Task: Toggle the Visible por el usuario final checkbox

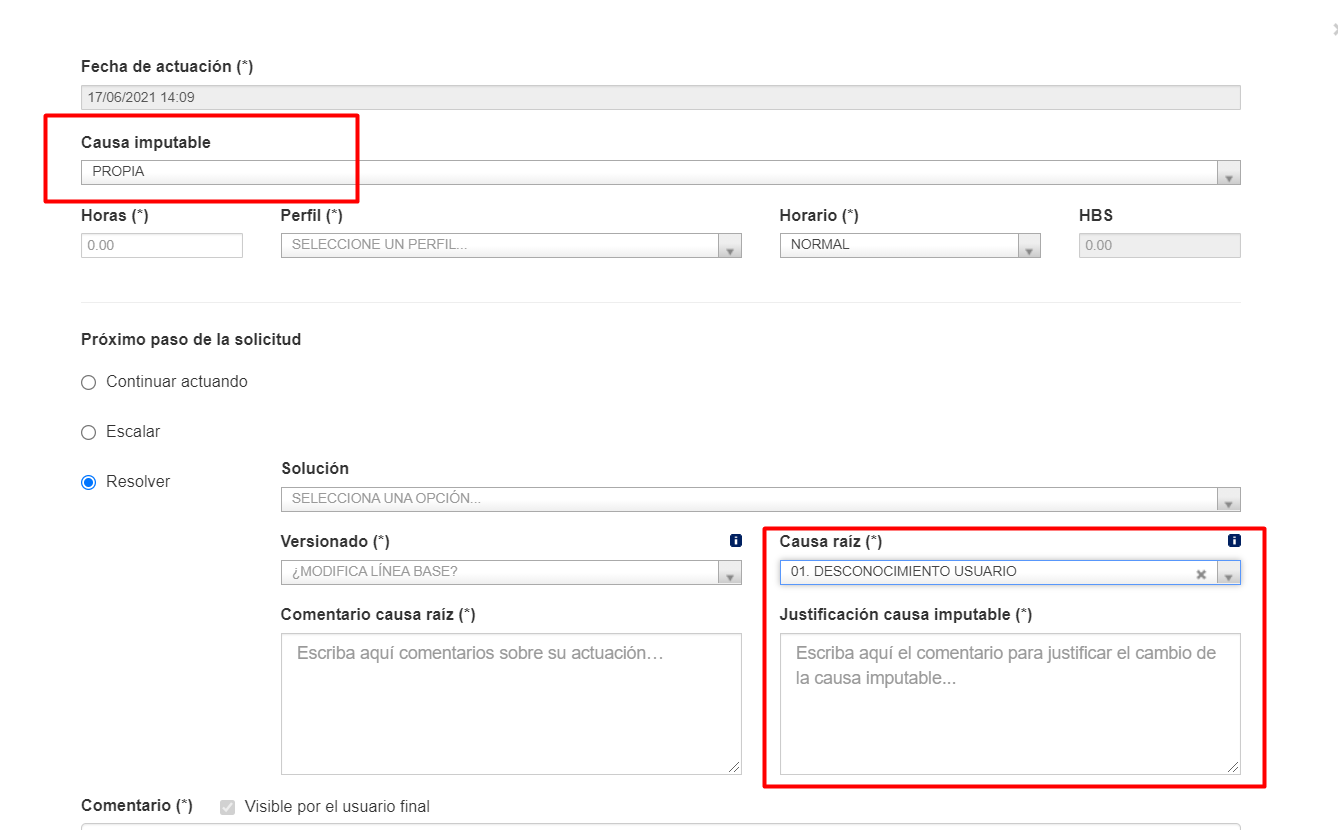Action: [x=227, y=807]
